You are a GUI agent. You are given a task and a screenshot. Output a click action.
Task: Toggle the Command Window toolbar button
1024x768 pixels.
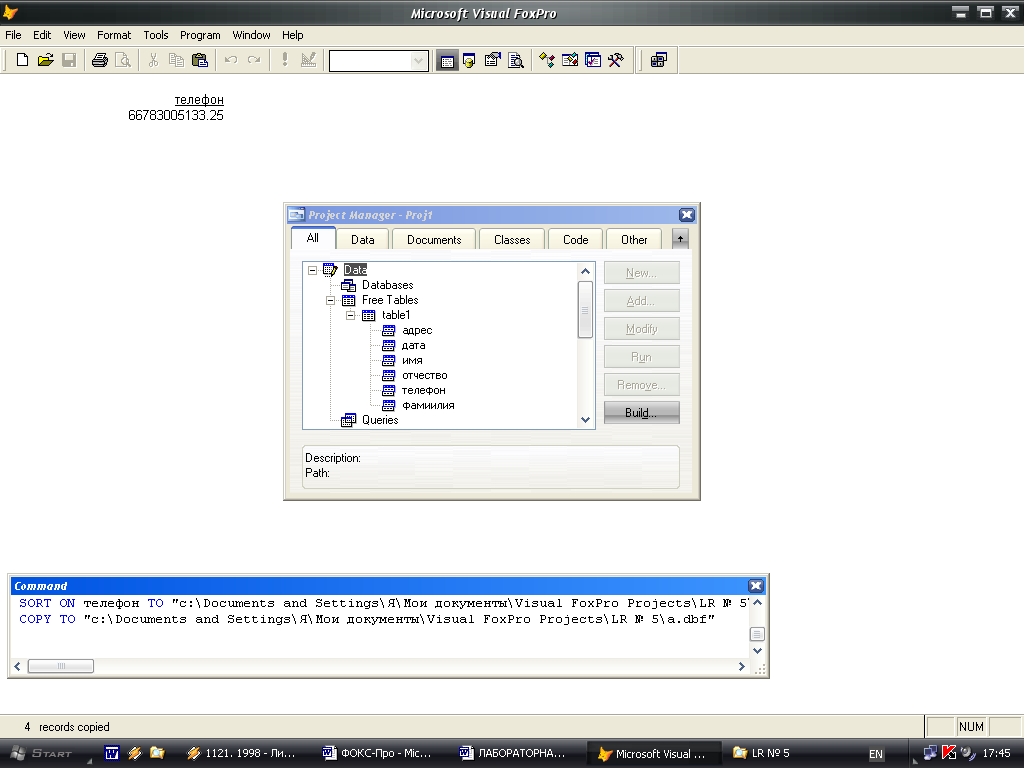(447, 61)
